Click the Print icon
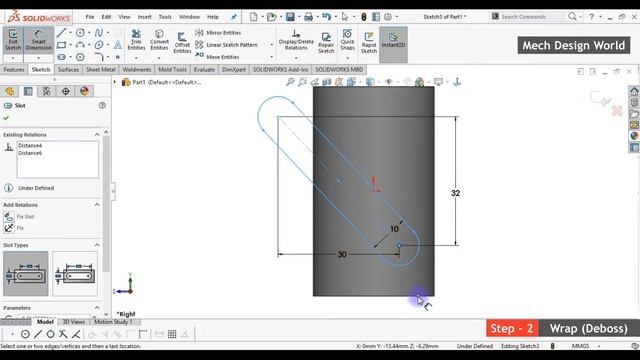Image resolution: width=640 pixels, height=360 pixels. [x=309, y=17]
